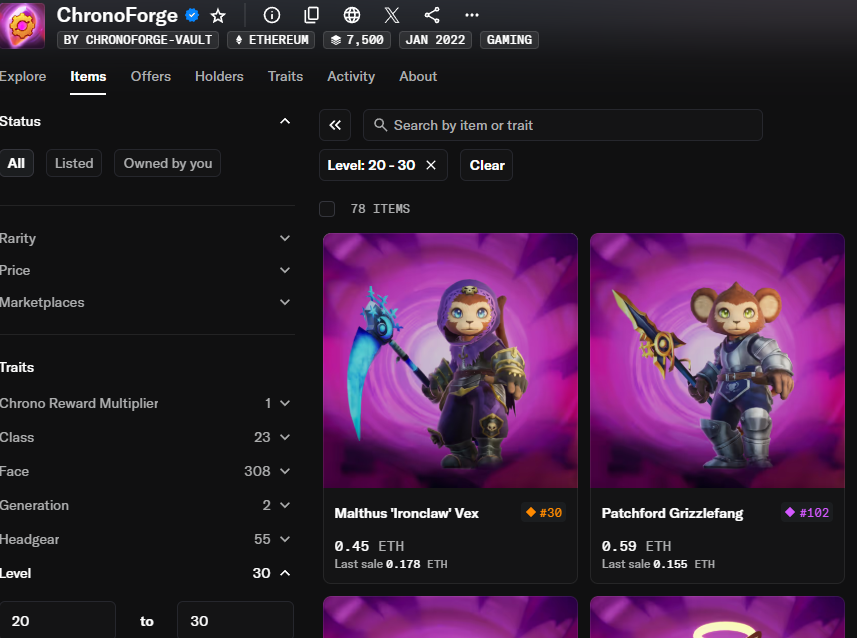Click the 0.59 ETH price
This screenshot has width=857, height=638.
tap(636, 546)
